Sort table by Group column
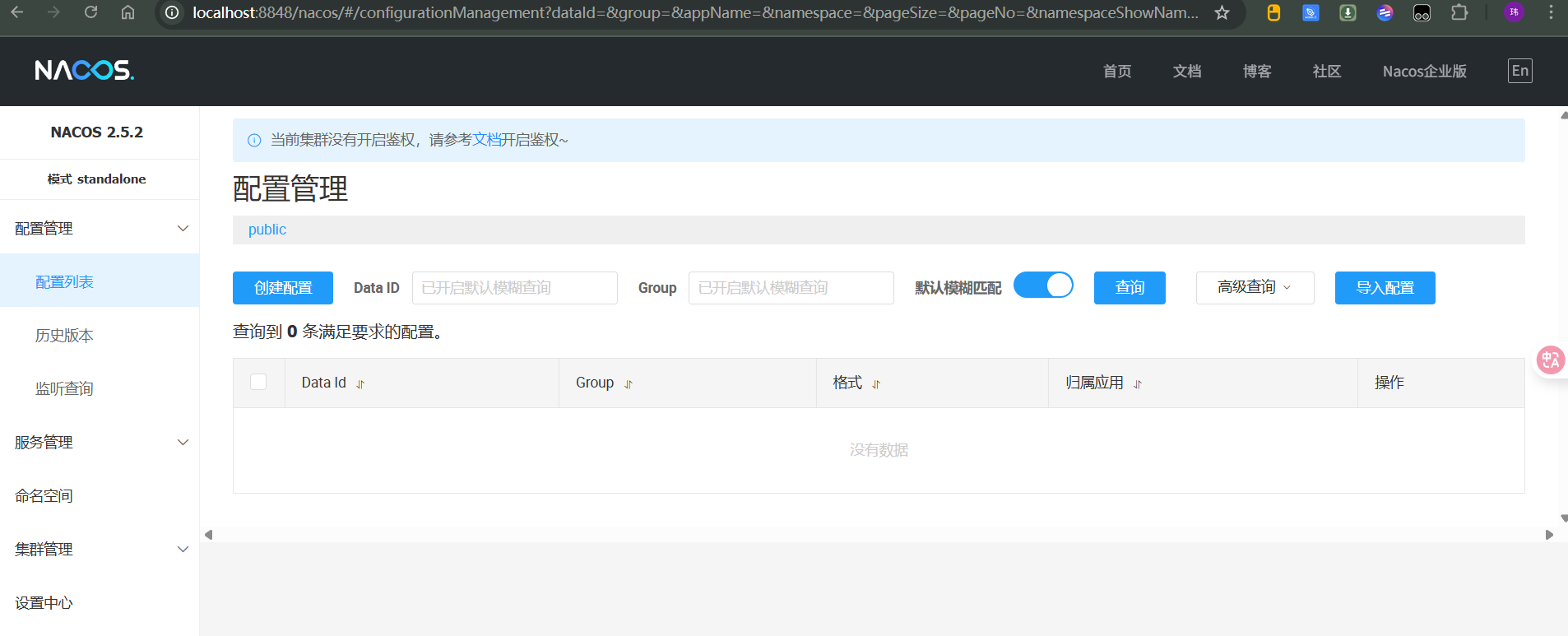Viewport: 1568px width, 636px height. click(x=629, y=384)
